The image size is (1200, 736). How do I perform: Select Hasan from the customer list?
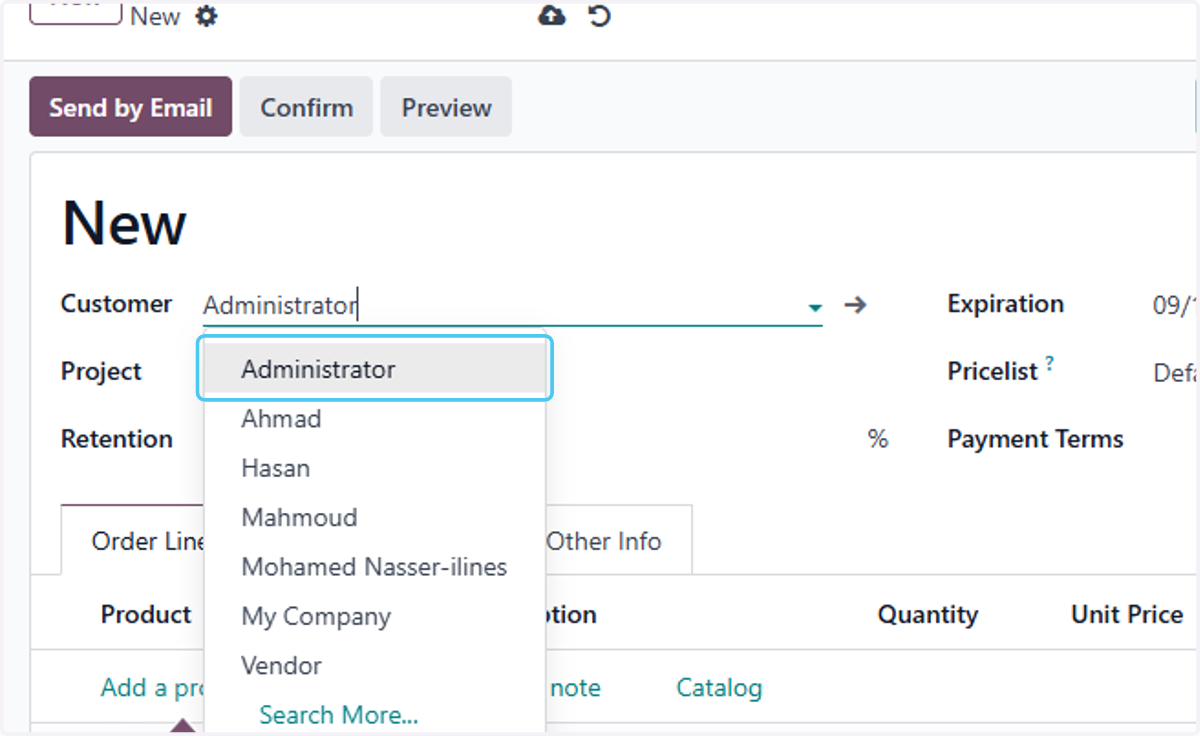pos(376,468)
